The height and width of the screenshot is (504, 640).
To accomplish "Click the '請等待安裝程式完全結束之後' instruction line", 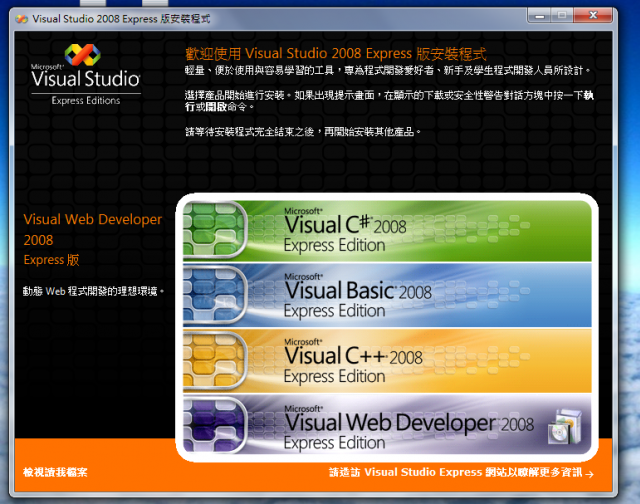I will click(303, 132).
